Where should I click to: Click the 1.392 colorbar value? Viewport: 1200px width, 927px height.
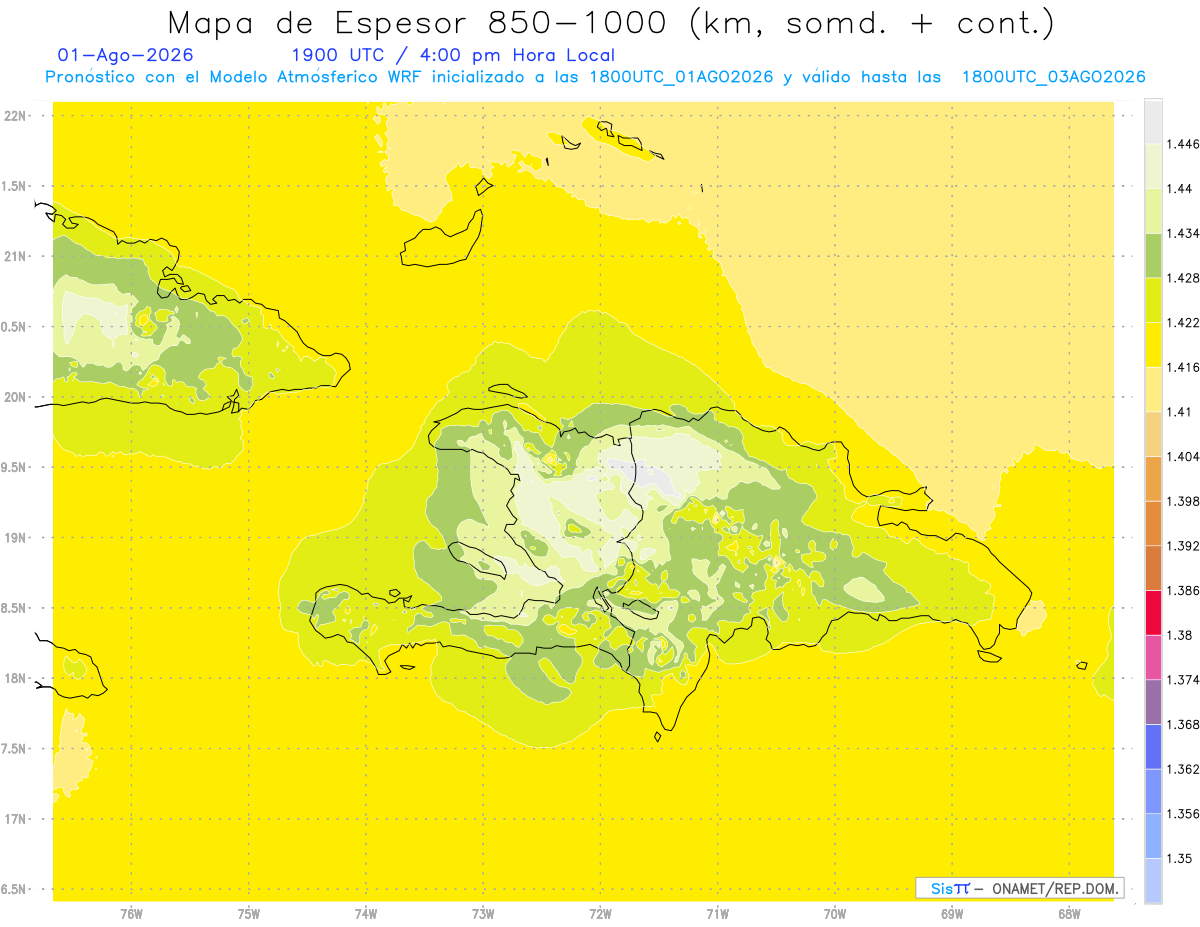click(x=1183, y=546)
